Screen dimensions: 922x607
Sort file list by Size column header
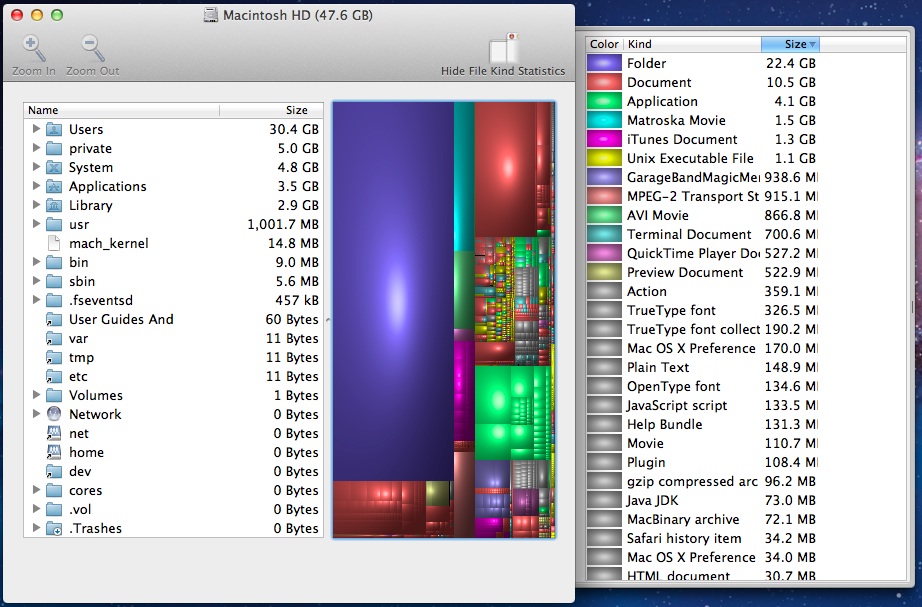coord(272,110)
